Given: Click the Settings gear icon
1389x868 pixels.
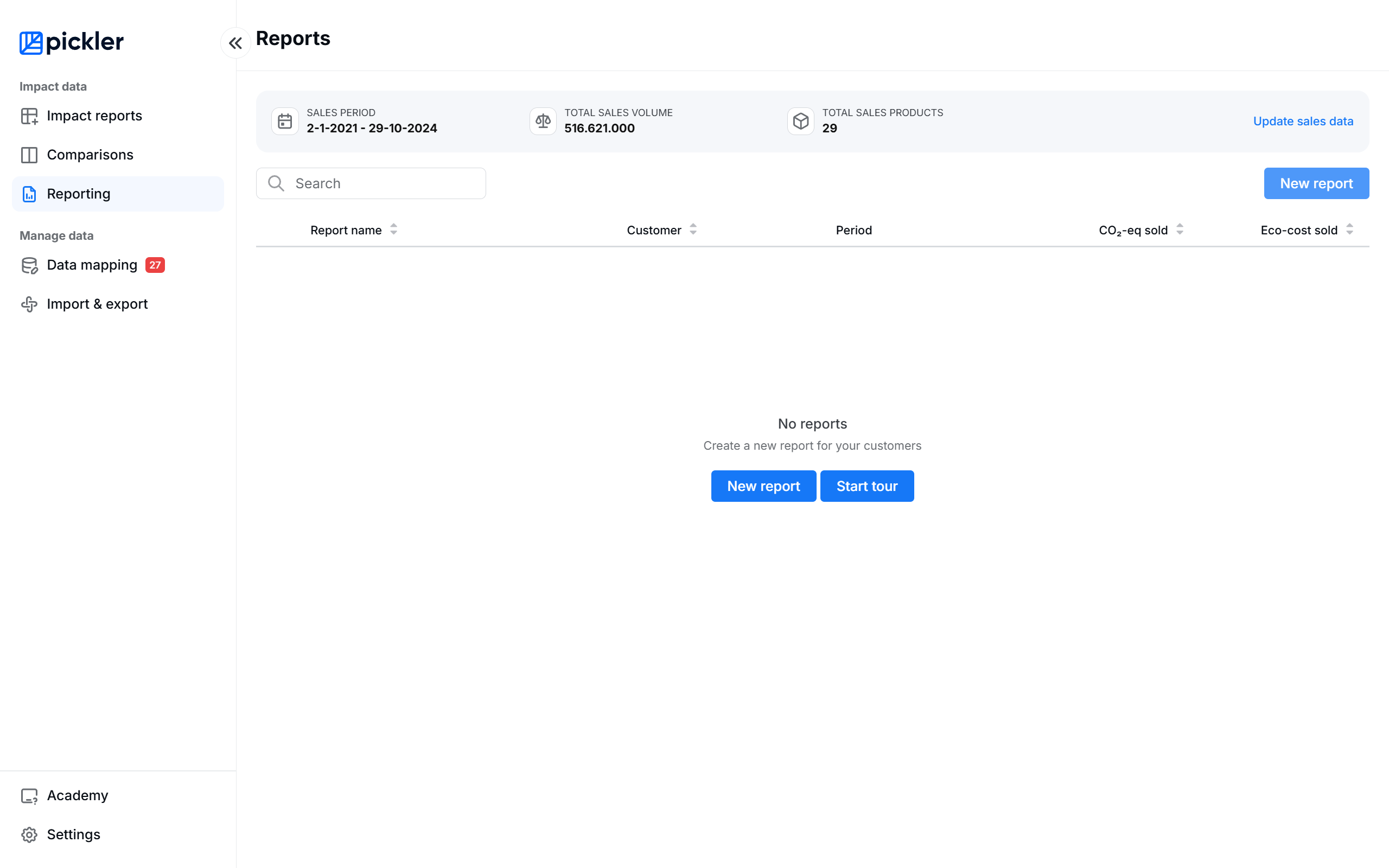Looking at the screenshot, I should (29, 834).
